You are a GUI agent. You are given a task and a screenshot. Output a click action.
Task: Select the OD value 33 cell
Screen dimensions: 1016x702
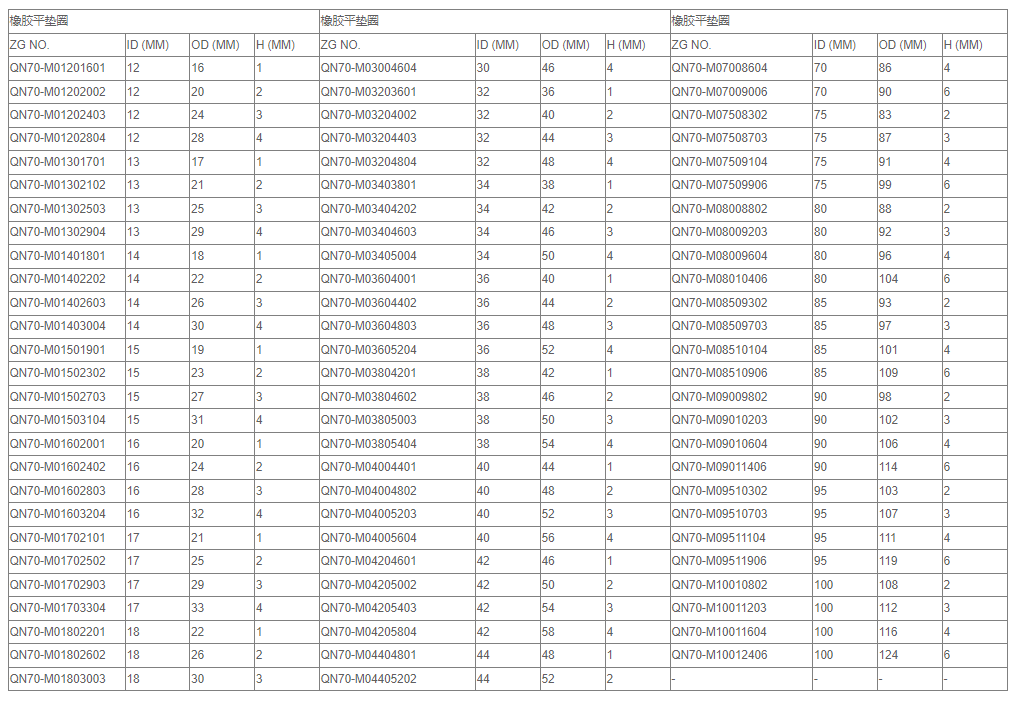(x=198, y=608)
